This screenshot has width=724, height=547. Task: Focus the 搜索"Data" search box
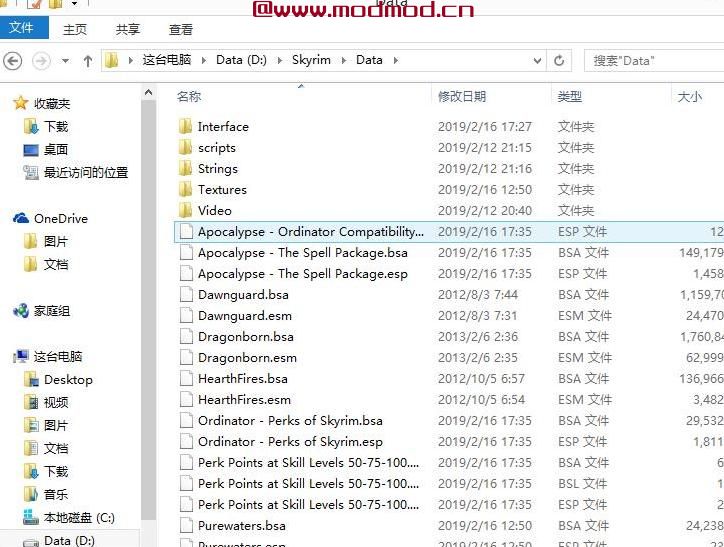[x=656, y=60]
